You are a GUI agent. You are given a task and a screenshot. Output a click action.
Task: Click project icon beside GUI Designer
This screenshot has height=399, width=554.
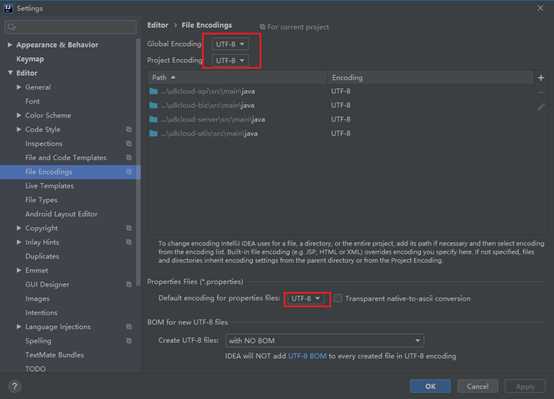click(x=129, y=284)
